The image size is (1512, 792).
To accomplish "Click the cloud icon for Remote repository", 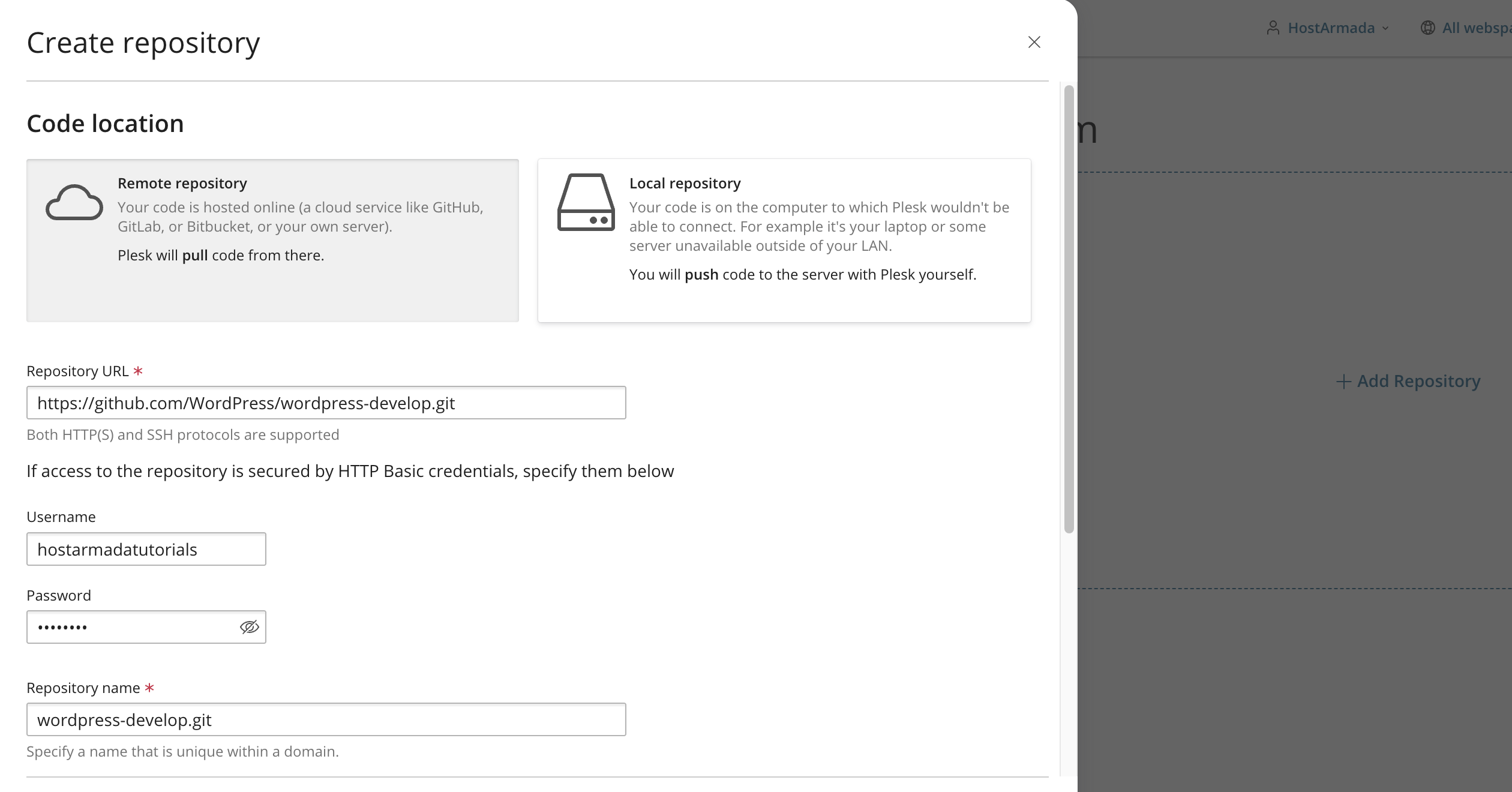I will click(x=74, y=203).
